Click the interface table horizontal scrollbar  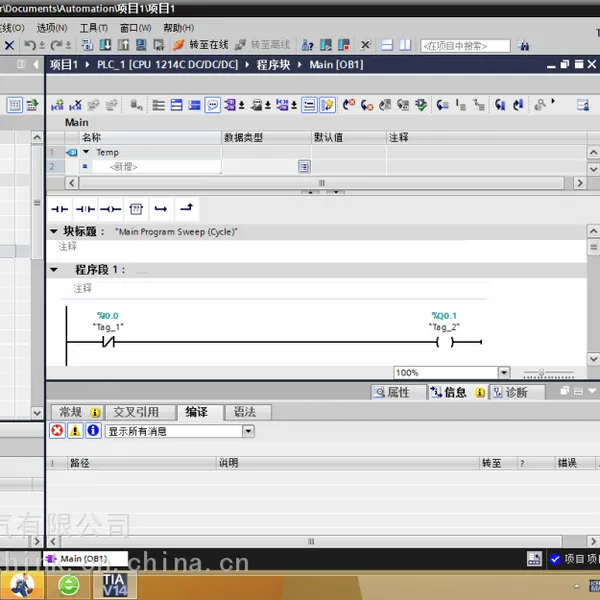pos(321,183)
